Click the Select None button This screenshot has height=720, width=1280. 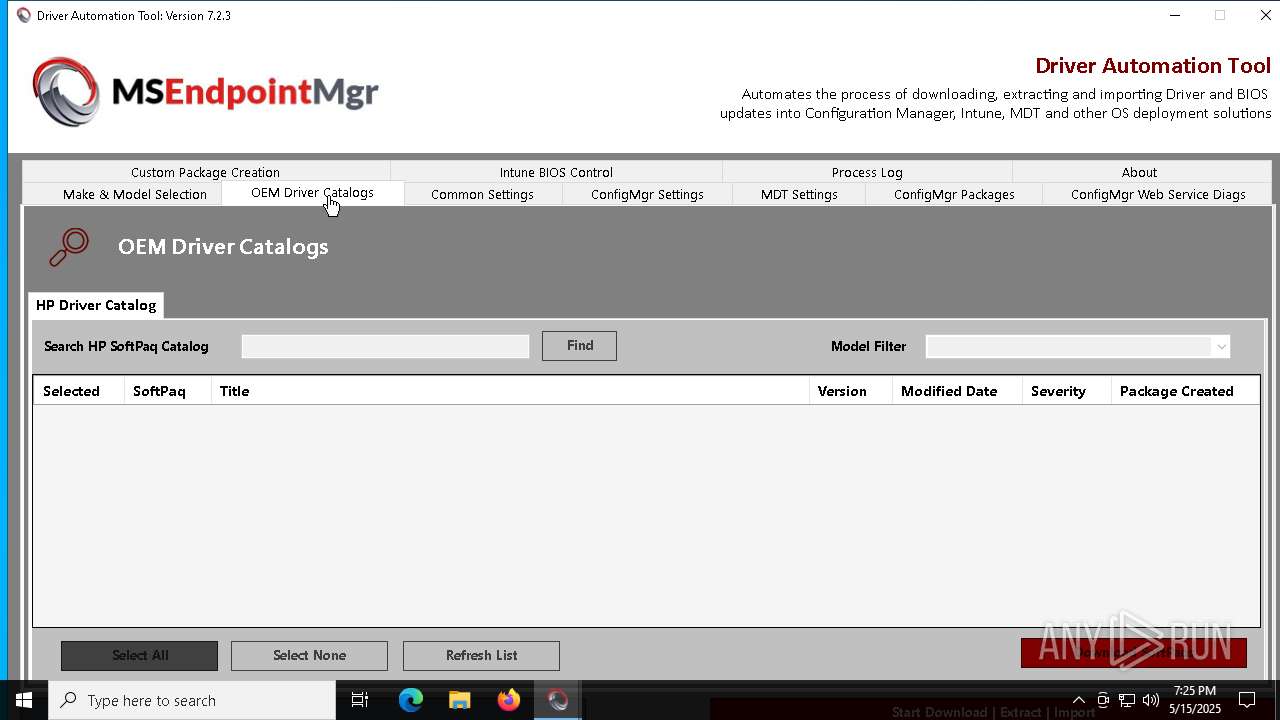309,655
